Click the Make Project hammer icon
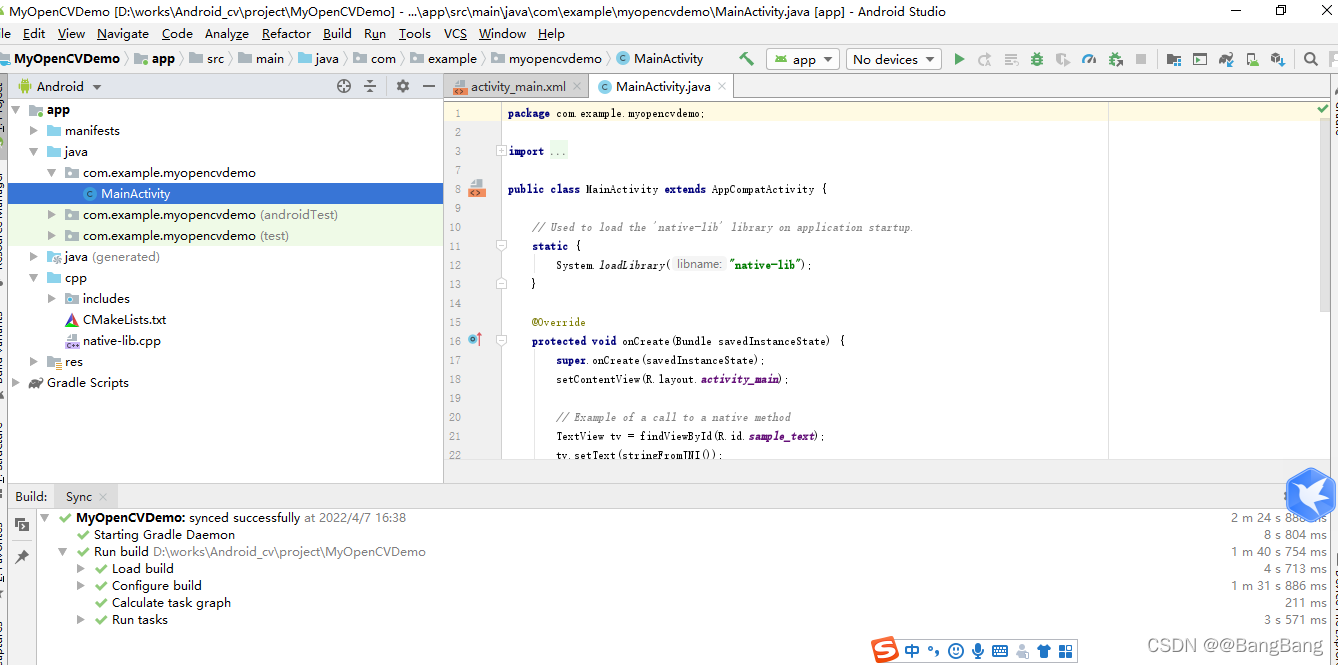The width and height of the screenshot is (1338, 665). click(746, 59)
